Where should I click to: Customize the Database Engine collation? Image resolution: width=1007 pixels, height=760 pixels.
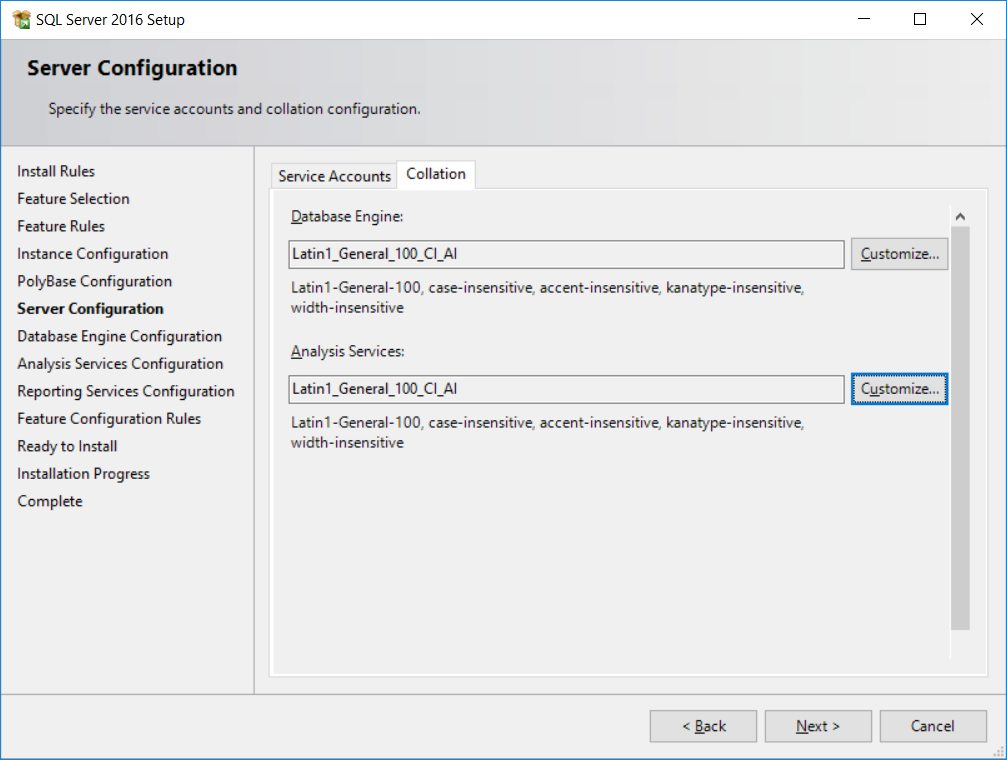(x=899, y=254)
